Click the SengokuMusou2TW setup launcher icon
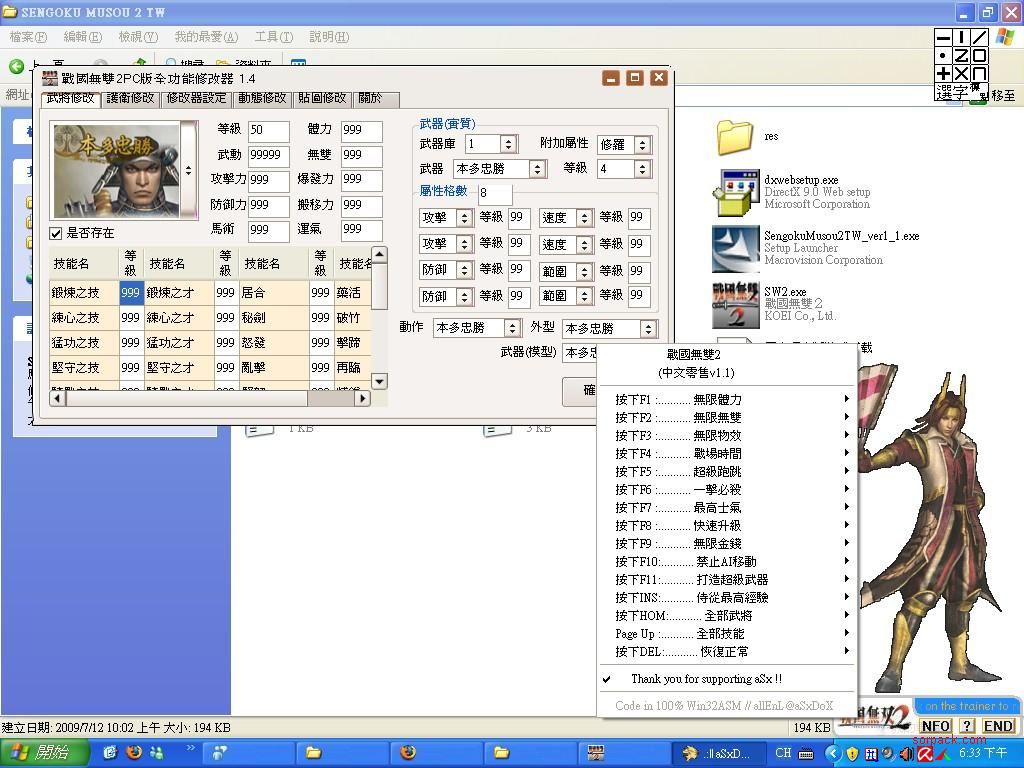 click(x=735, y=248)
